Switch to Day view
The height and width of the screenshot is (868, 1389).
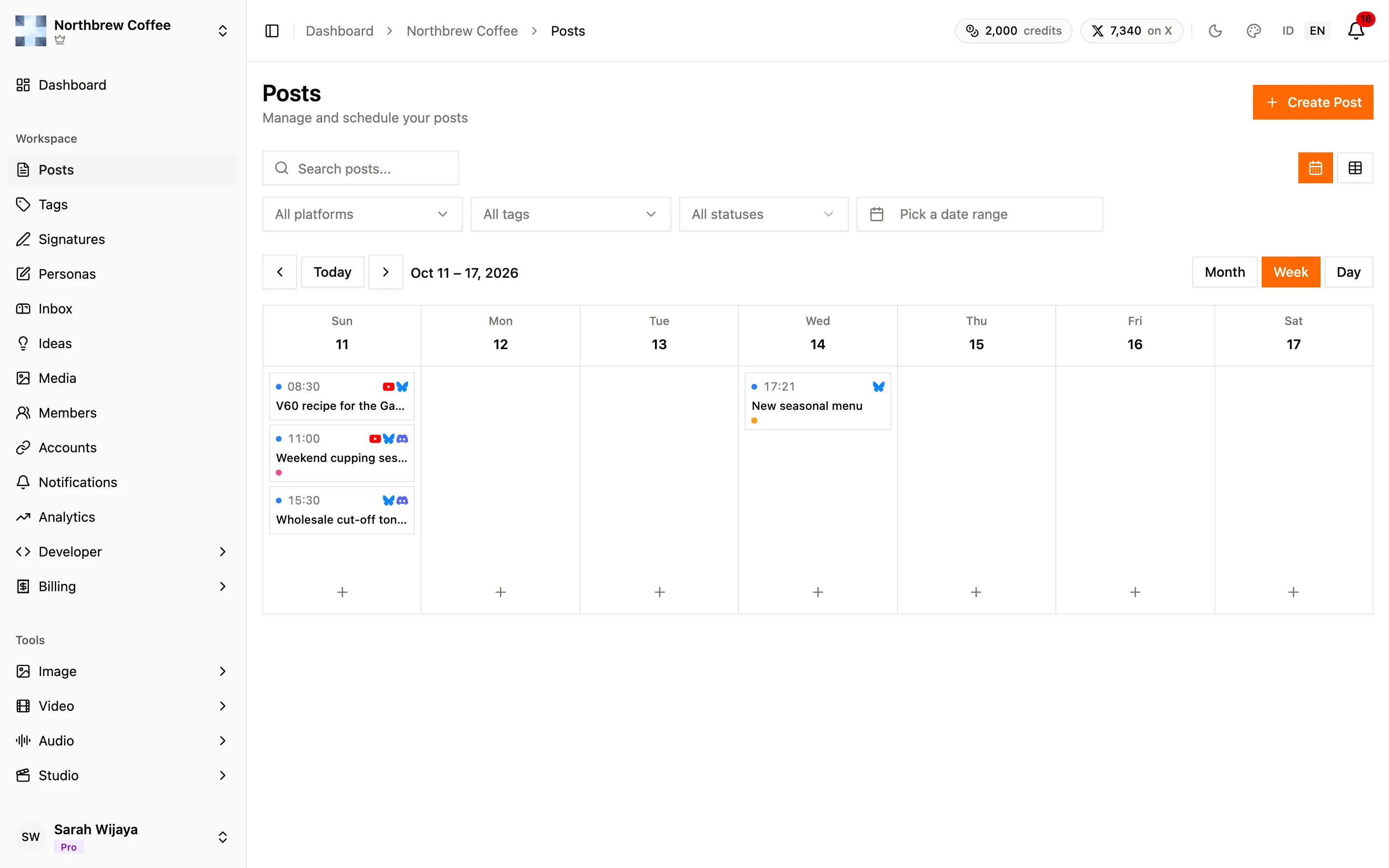tap(1348, 272)
